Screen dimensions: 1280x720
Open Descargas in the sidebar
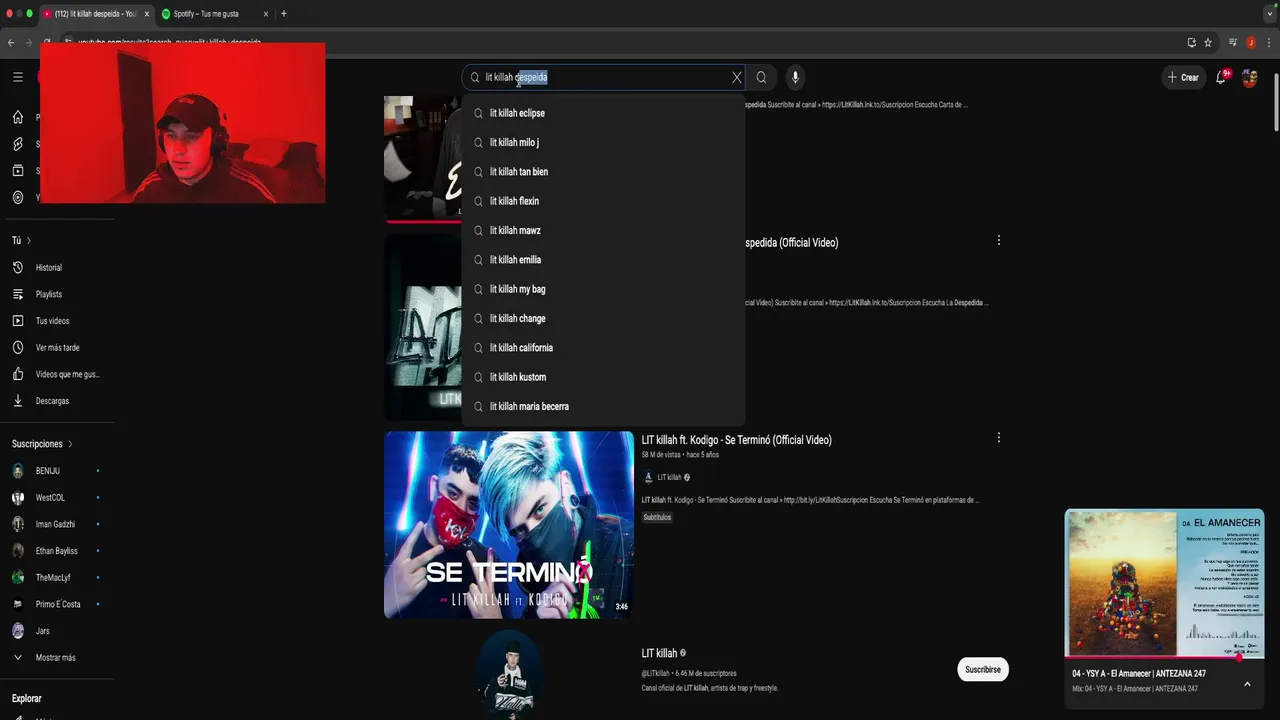coord(52,401)
